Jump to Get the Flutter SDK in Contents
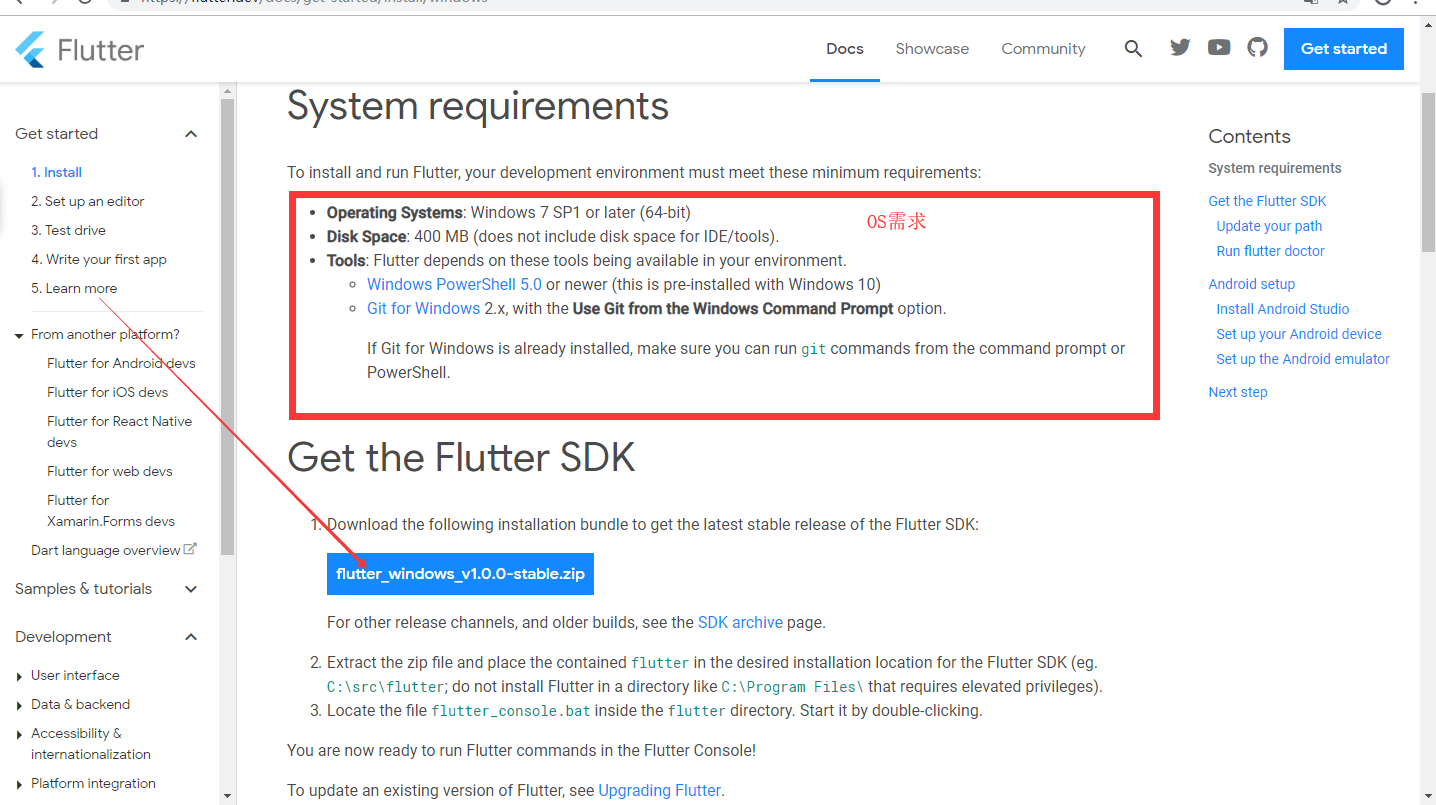The image size is (1436, 805). tap(1267, 201)
